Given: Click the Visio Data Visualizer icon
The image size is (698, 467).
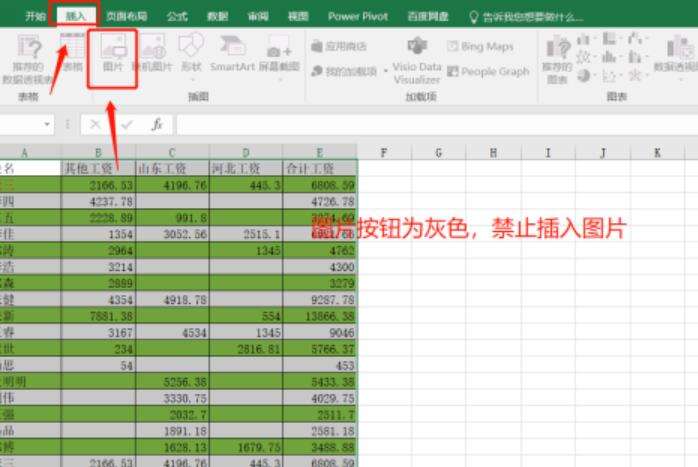Looking at the screenshot, I should click(x=417, y=46).
